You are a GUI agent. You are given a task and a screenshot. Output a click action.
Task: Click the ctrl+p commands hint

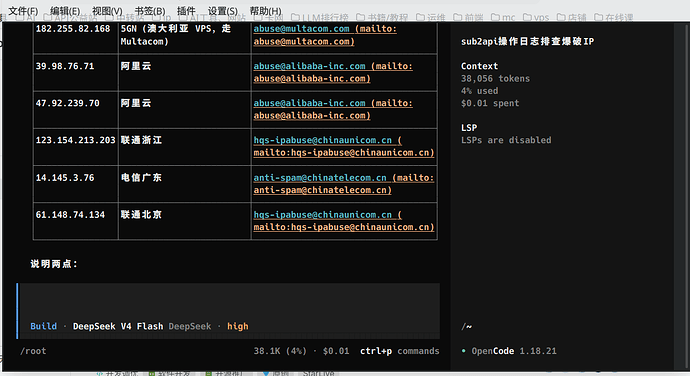tap(400, 351)
